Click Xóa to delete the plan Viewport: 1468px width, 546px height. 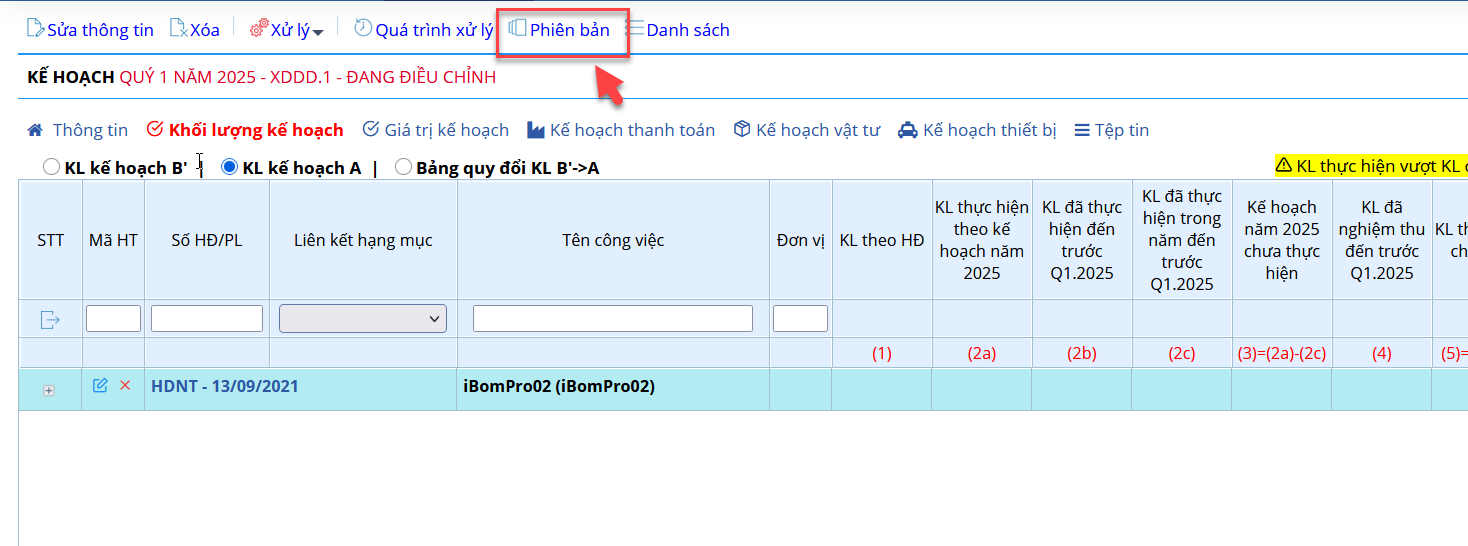[194, 30]
